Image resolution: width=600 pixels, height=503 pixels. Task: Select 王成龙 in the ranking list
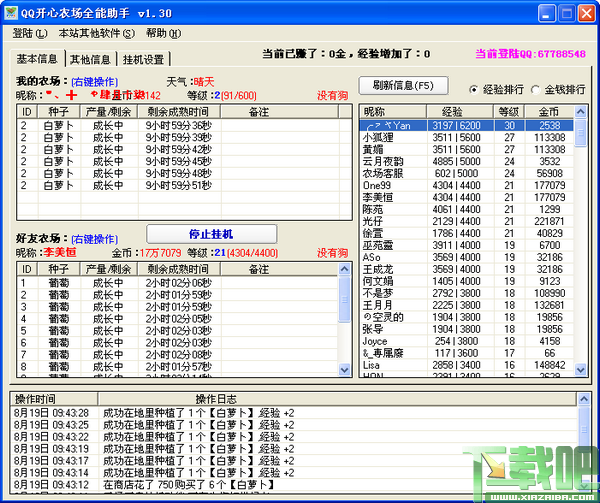466,269
